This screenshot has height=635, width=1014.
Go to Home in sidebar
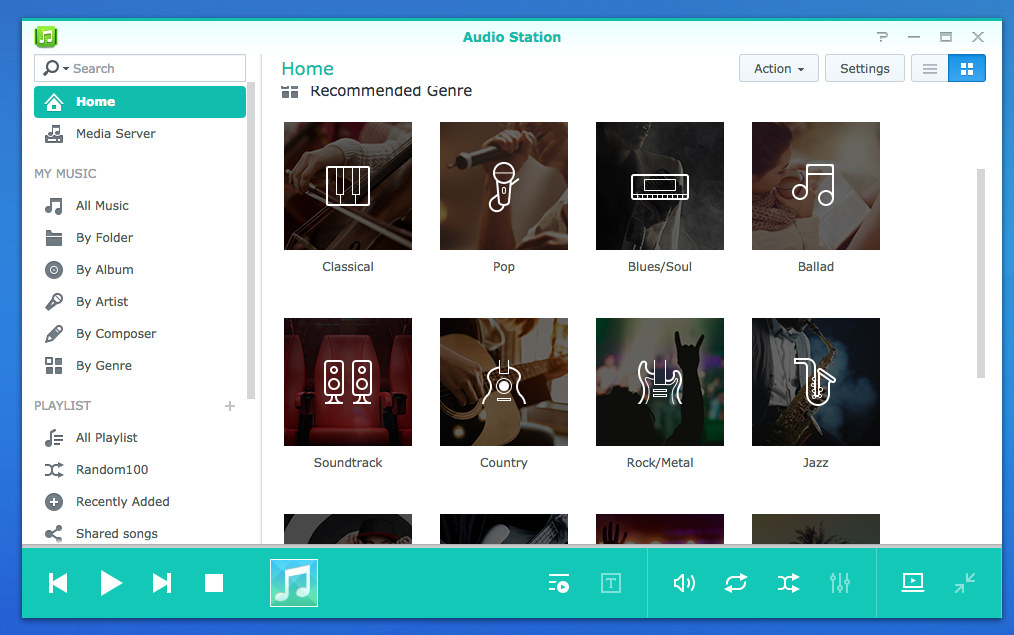140,102
